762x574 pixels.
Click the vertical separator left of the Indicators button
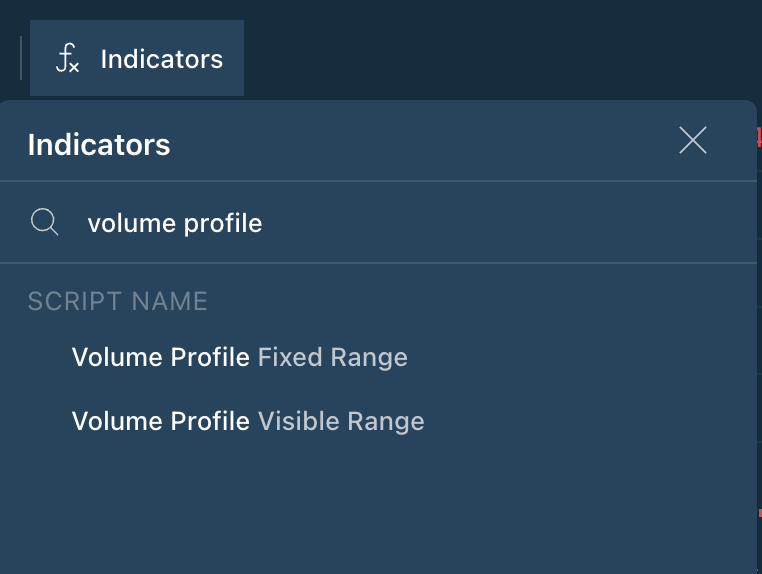point(21,58)
